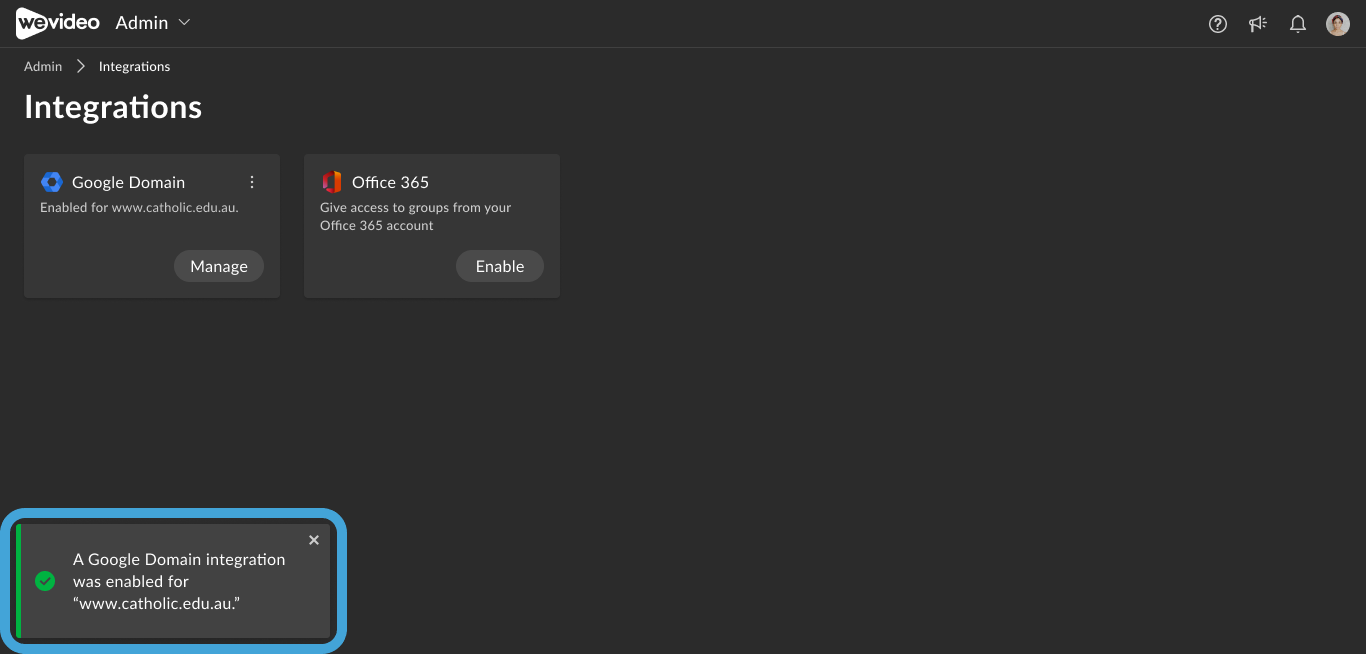
Task: Click the "Enabled for www.catholic.edu.au." text
Action: tap(139, 208)
